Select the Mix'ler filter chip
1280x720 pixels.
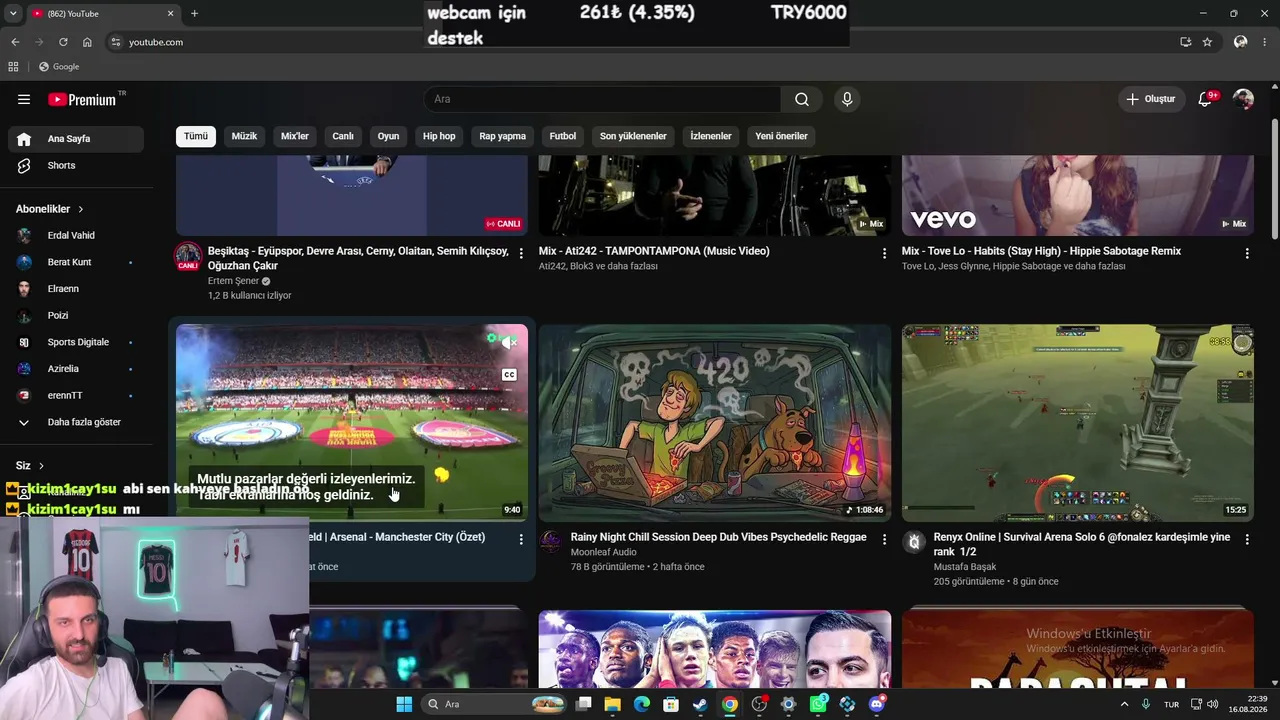(295, 136)
